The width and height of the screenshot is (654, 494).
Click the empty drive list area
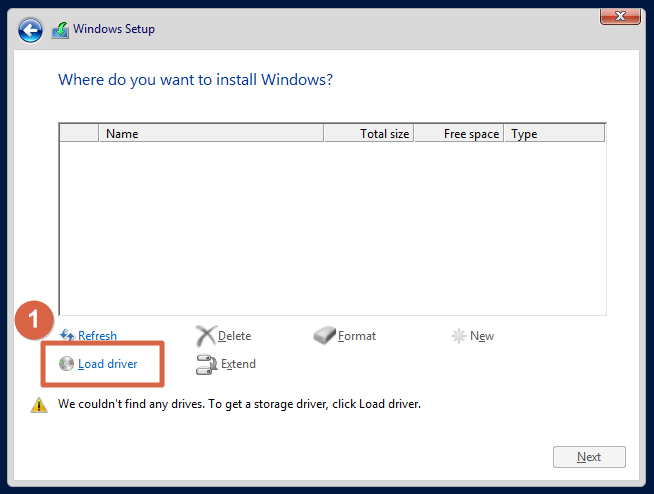point(332,228)
